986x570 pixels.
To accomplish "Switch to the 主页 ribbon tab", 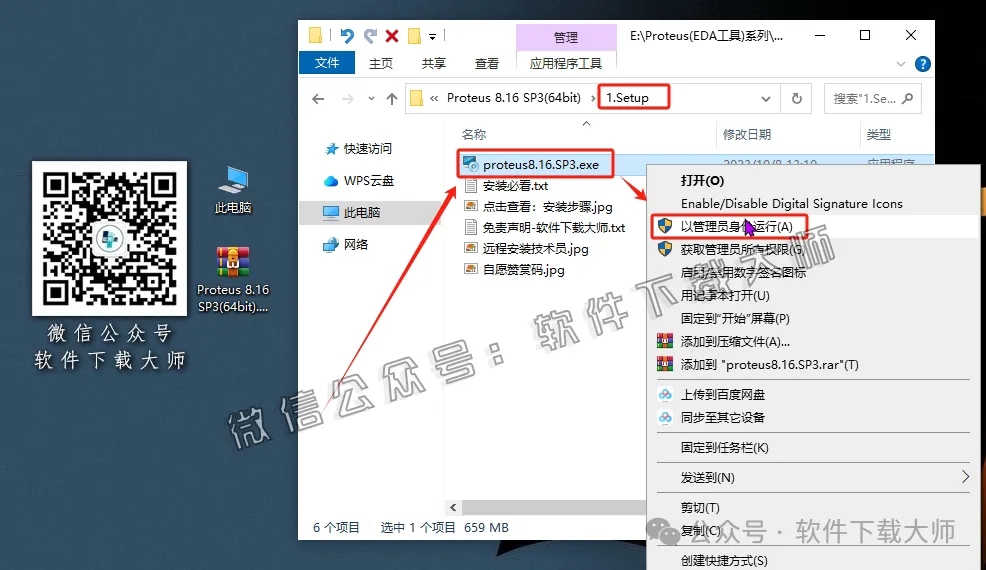I will pos(380,63).
